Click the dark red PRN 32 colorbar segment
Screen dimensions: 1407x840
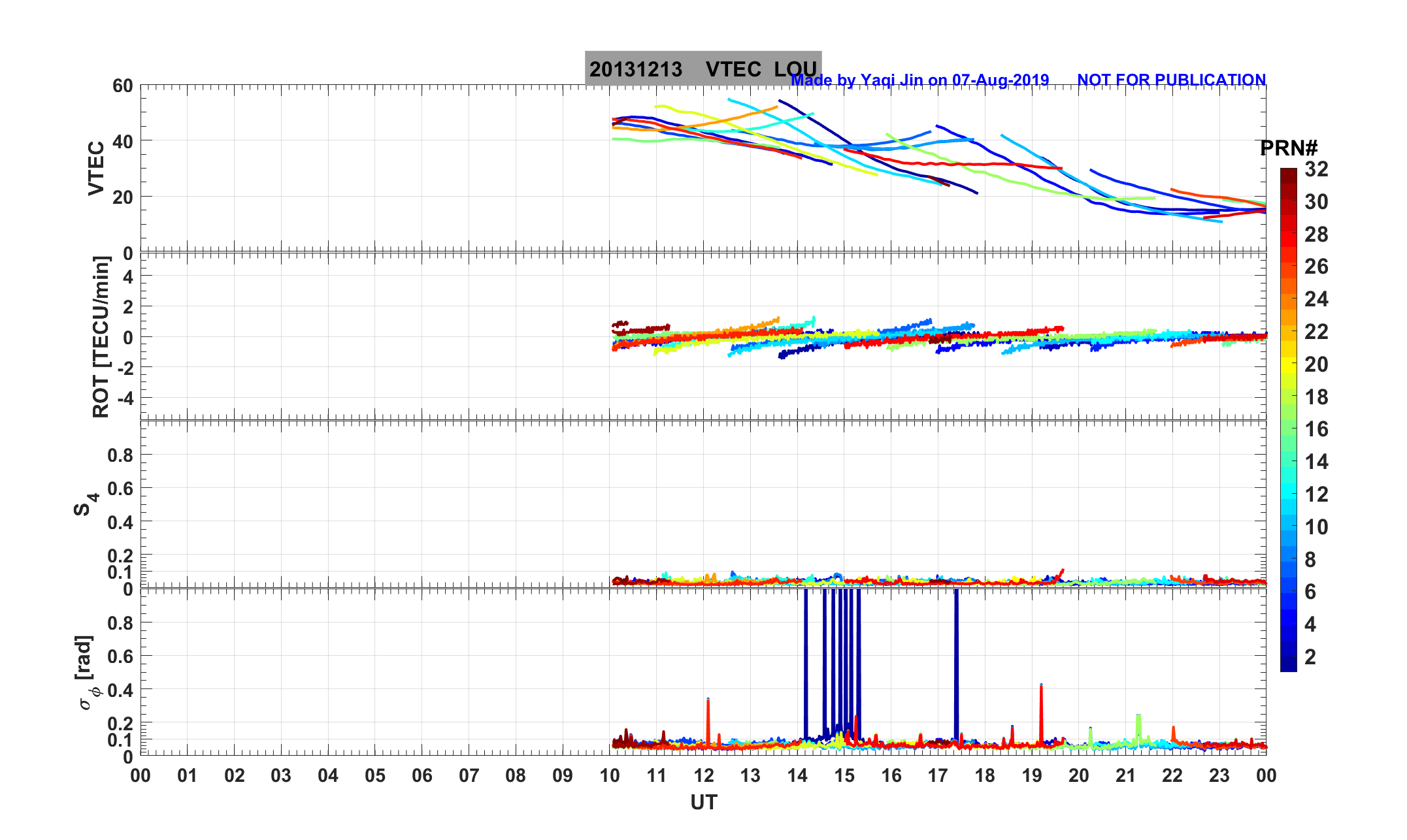(x=1288, y=173)
